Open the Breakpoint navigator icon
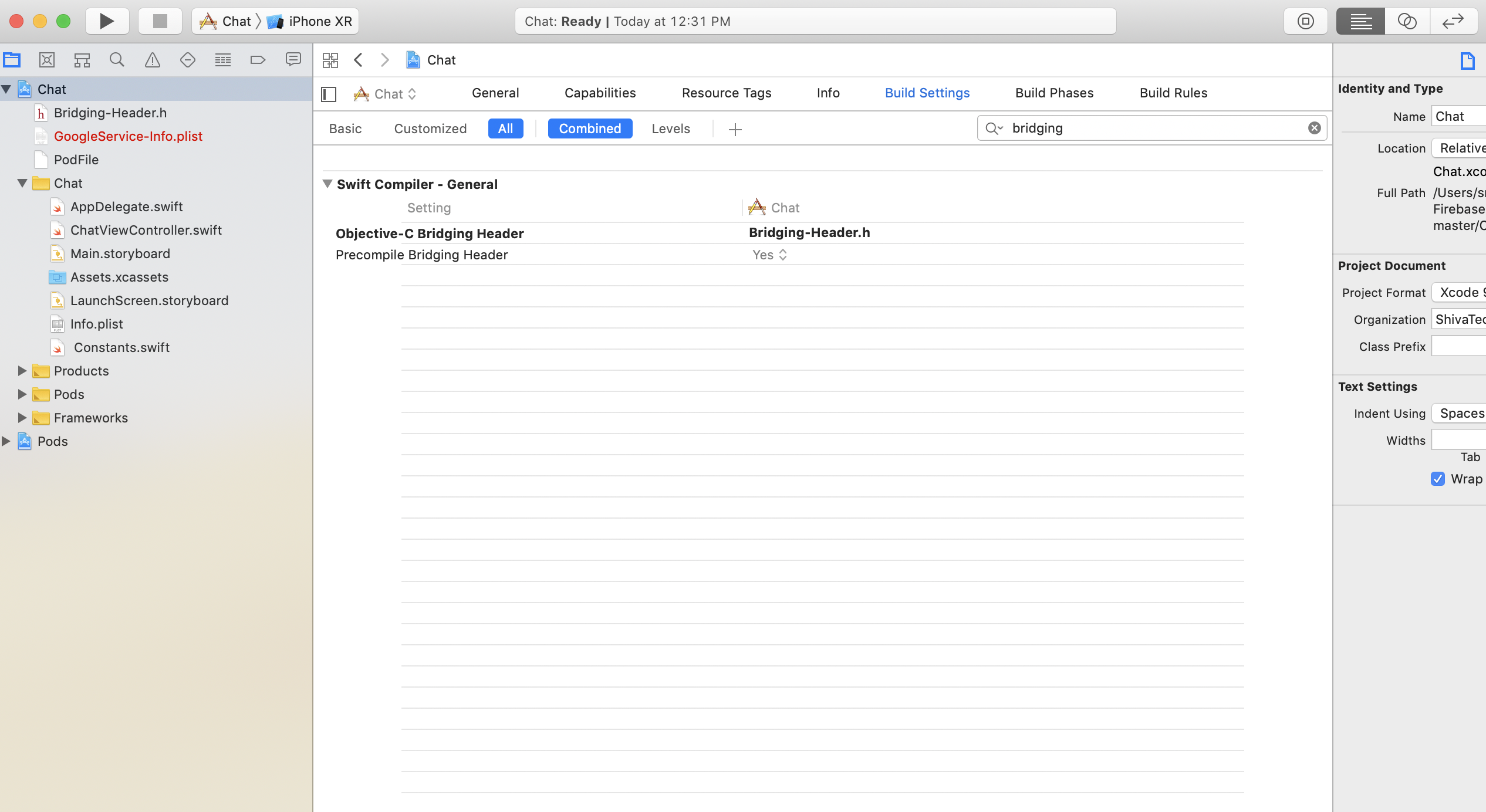1486x812 pixels. click(x=258, y=60)
